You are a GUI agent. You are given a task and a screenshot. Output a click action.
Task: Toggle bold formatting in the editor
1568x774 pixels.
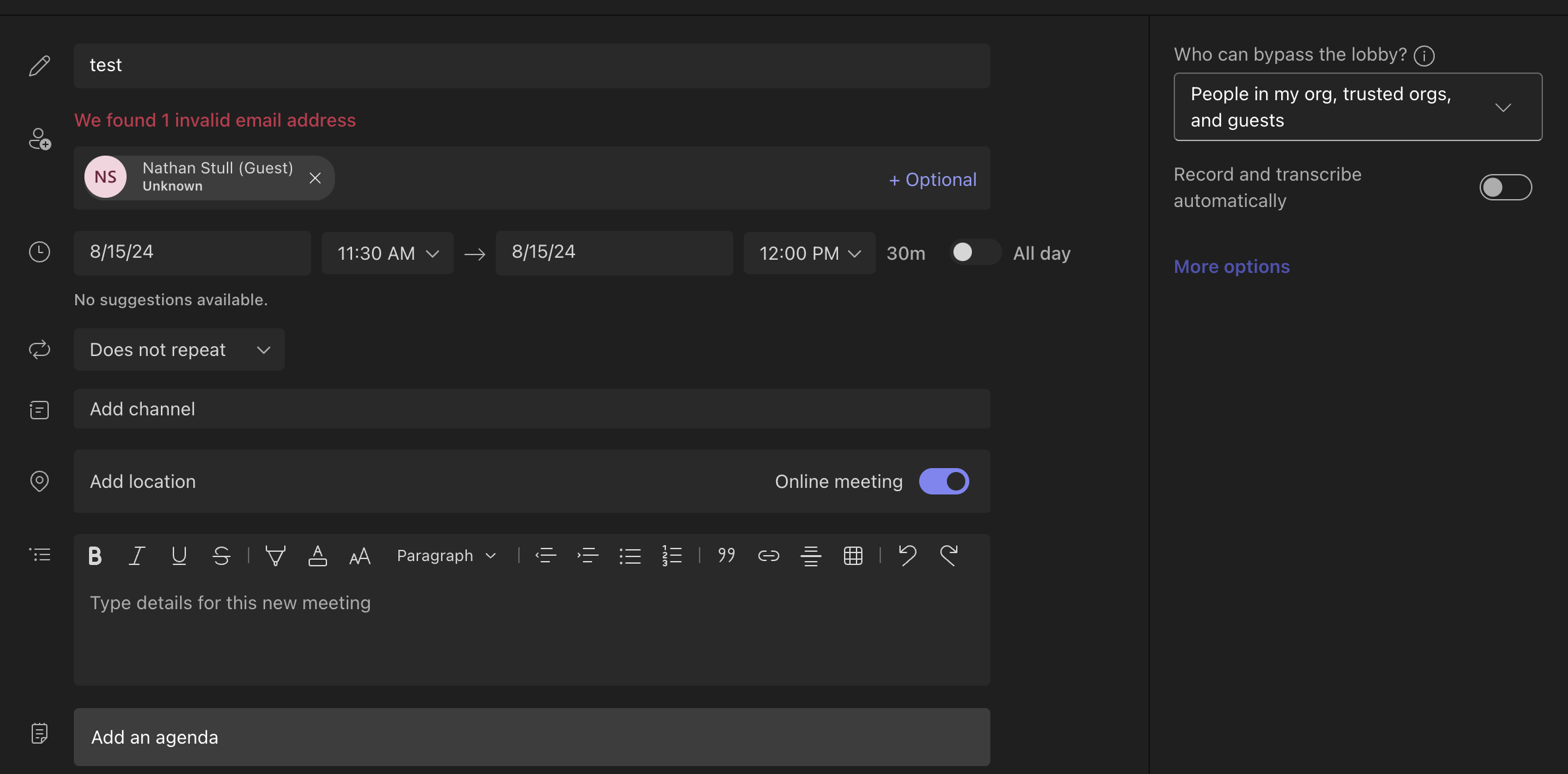tap(95, 556)
